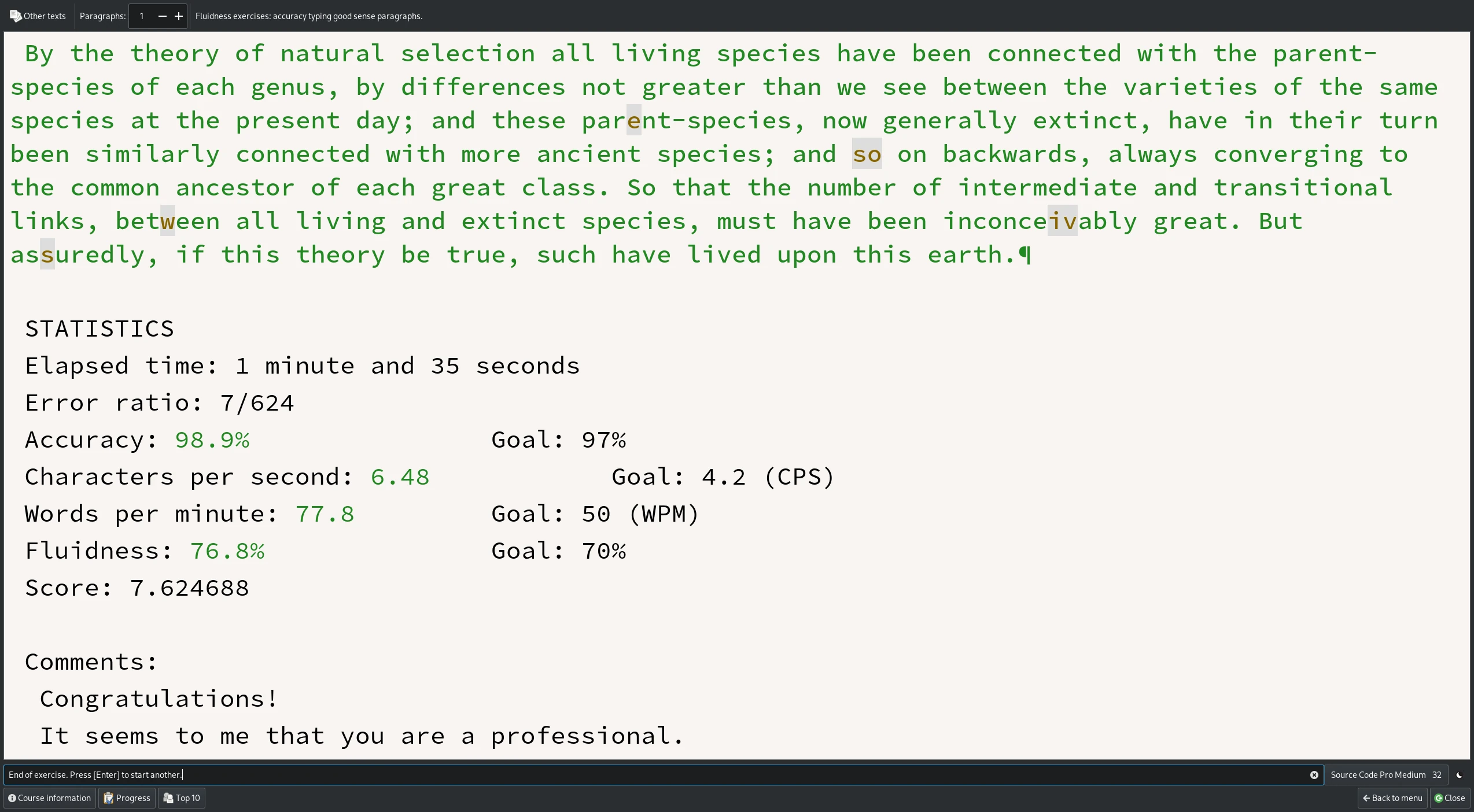The width and height of the screenshot is (1474, 812).
Task: Click the pilcrow mark after "earth."
Action: [x=1024, y=254]
